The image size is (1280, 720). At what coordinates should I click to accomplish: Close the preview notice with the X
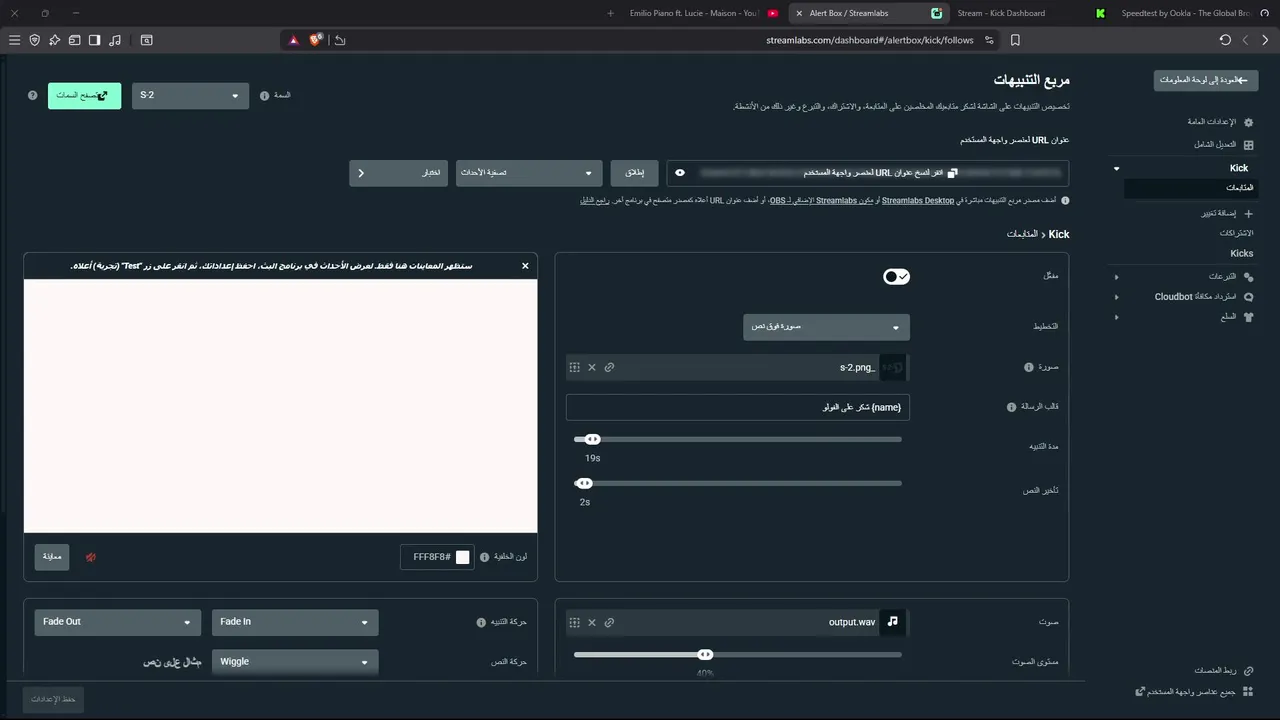coord(525,266)
